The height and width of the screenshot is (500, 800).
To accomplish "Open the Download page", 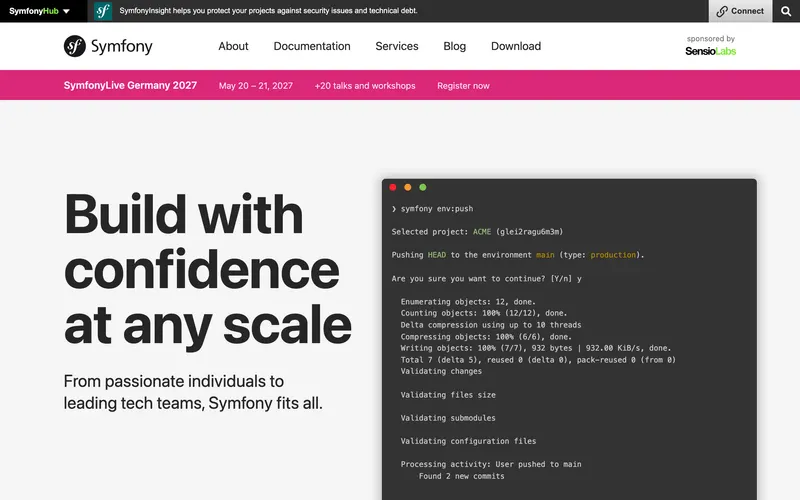I will point(516,46).
